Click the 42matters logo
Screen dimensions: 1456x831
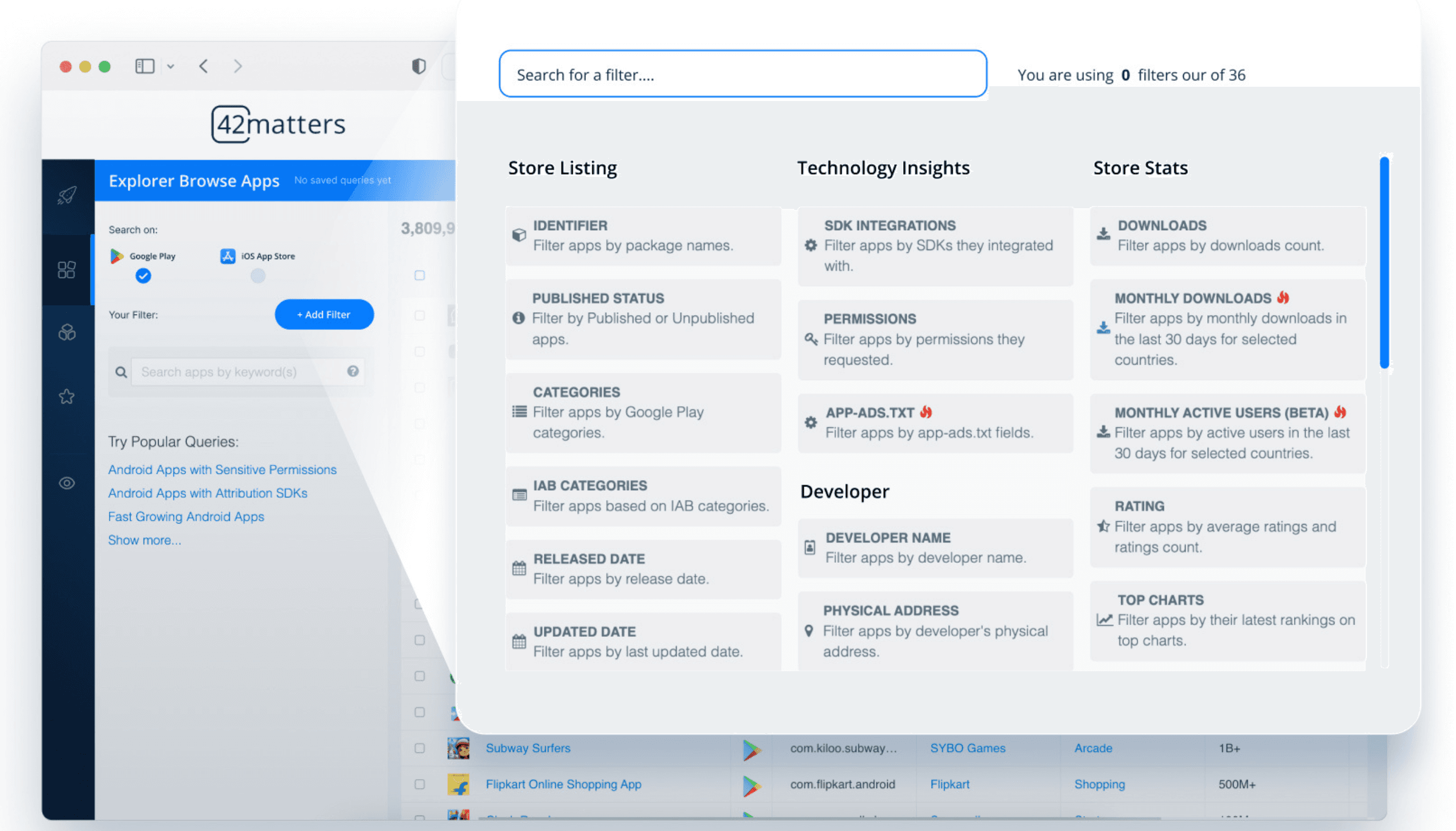click(278, 124)
